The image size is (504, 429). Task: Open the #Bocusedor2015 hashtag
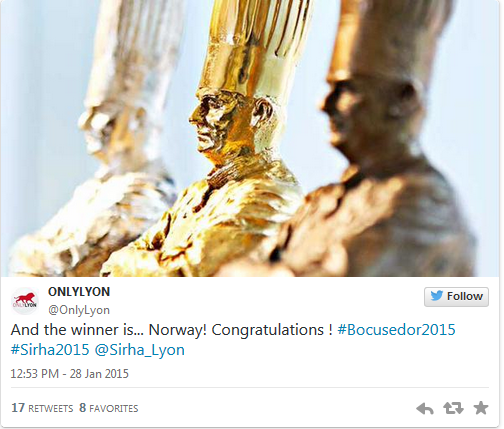tap(396, 330)
